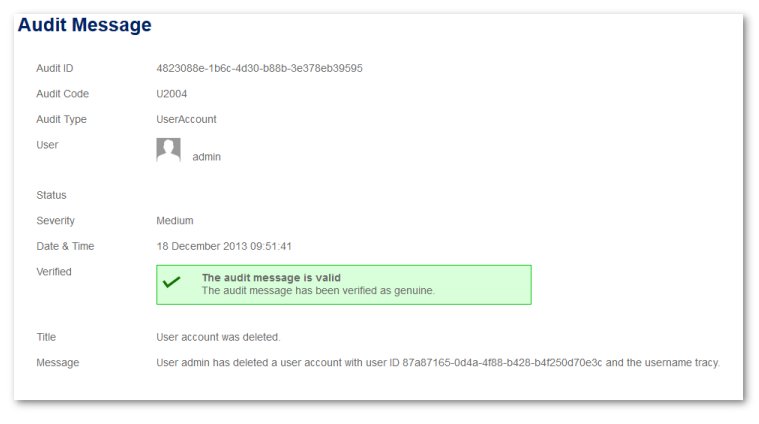Click the Status field label
The image size is (759, 424).
[51, 195]
